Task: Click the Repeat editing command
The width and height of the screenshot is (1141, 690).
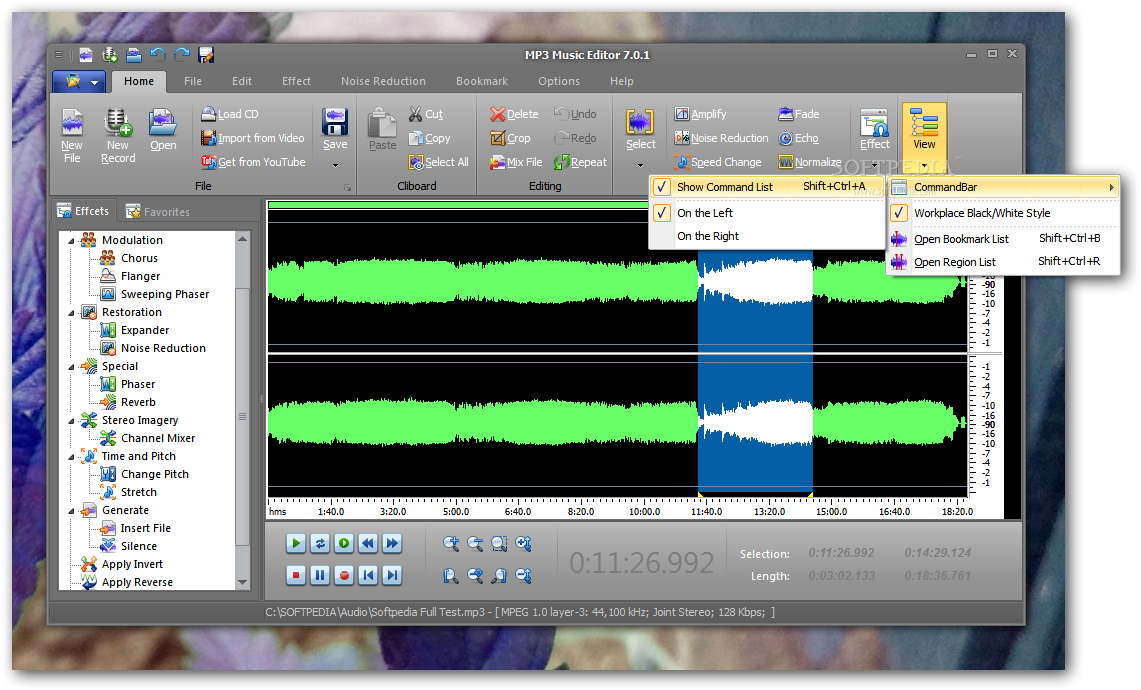Action: [x=581, y=162]
